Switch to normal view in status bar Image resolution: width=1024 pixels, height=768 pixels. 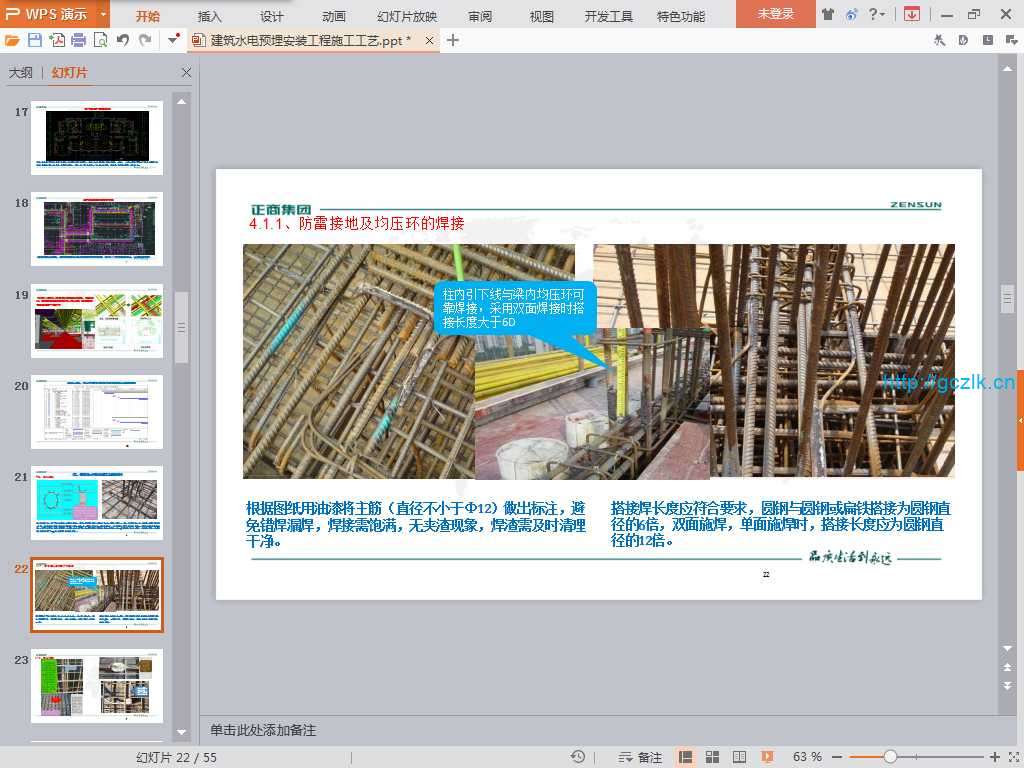686,757
